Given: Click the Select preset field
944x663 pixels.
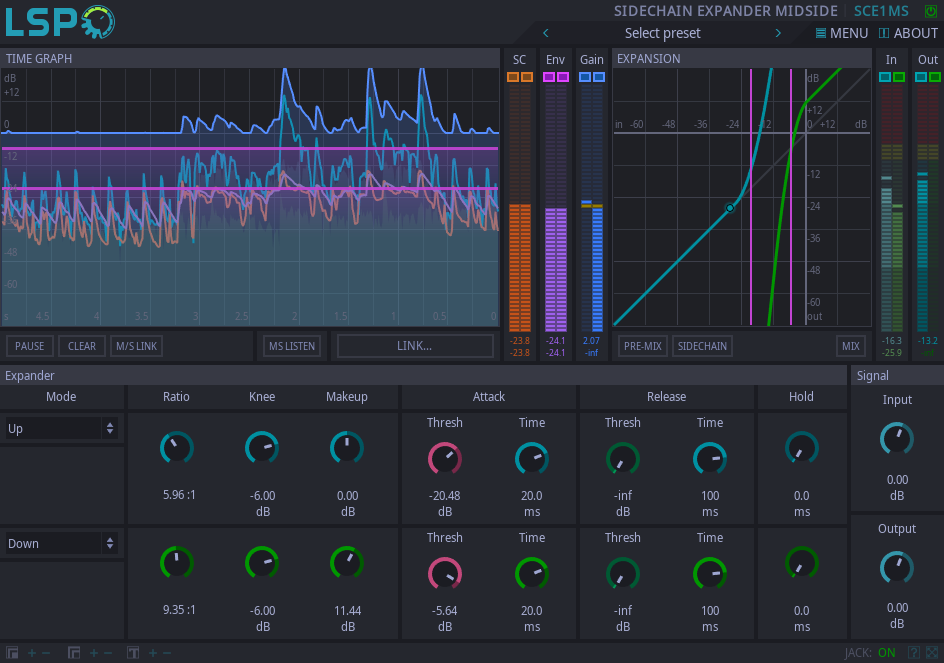Looking at the screenshot, I should [662, 32].
